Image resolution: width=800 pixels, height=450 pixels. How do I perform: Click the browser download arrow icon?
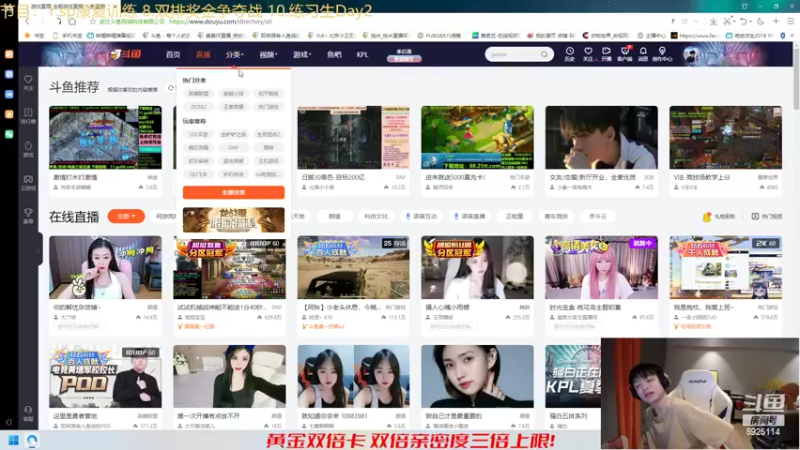pos(713,21)
